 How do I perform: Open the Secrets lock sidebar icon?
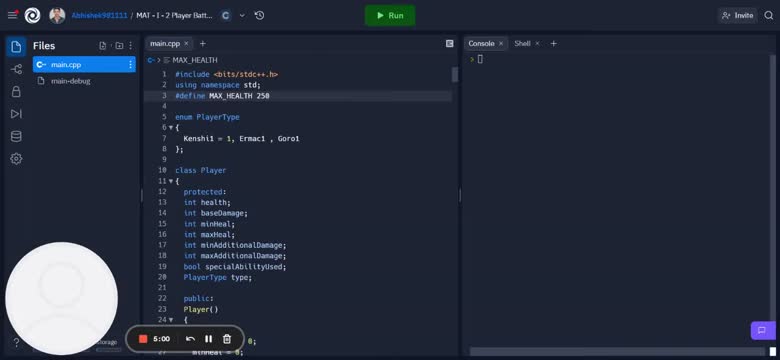coord(16,91)
